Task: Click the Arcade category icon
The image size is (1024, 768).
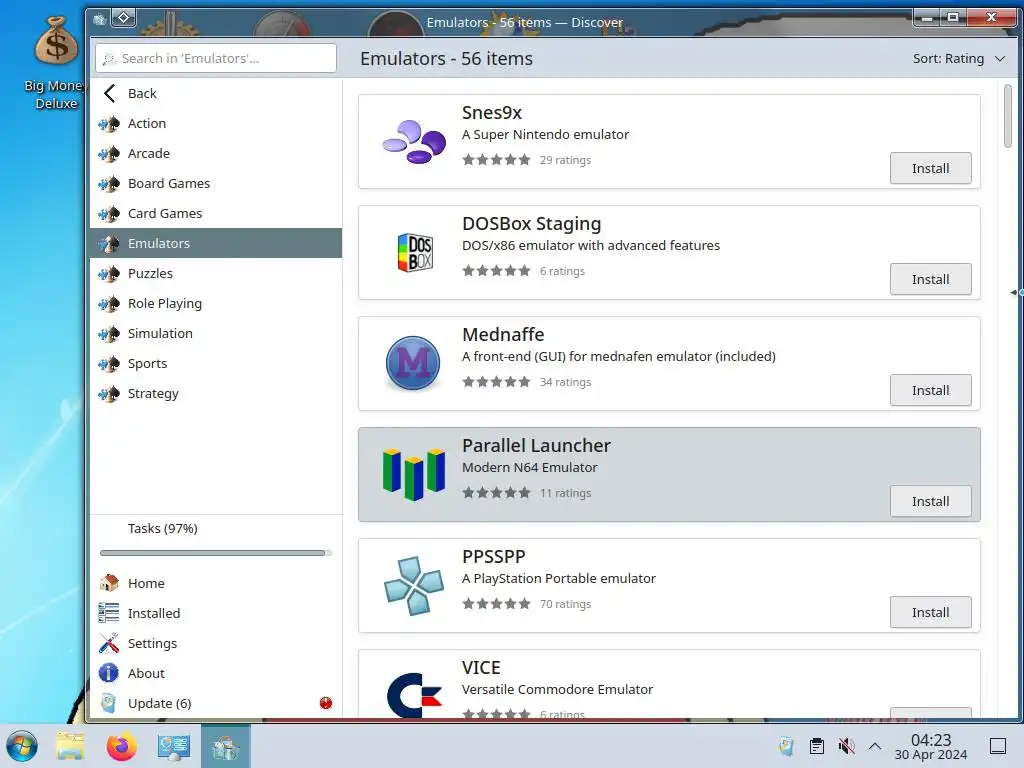Action: point(109,153)
